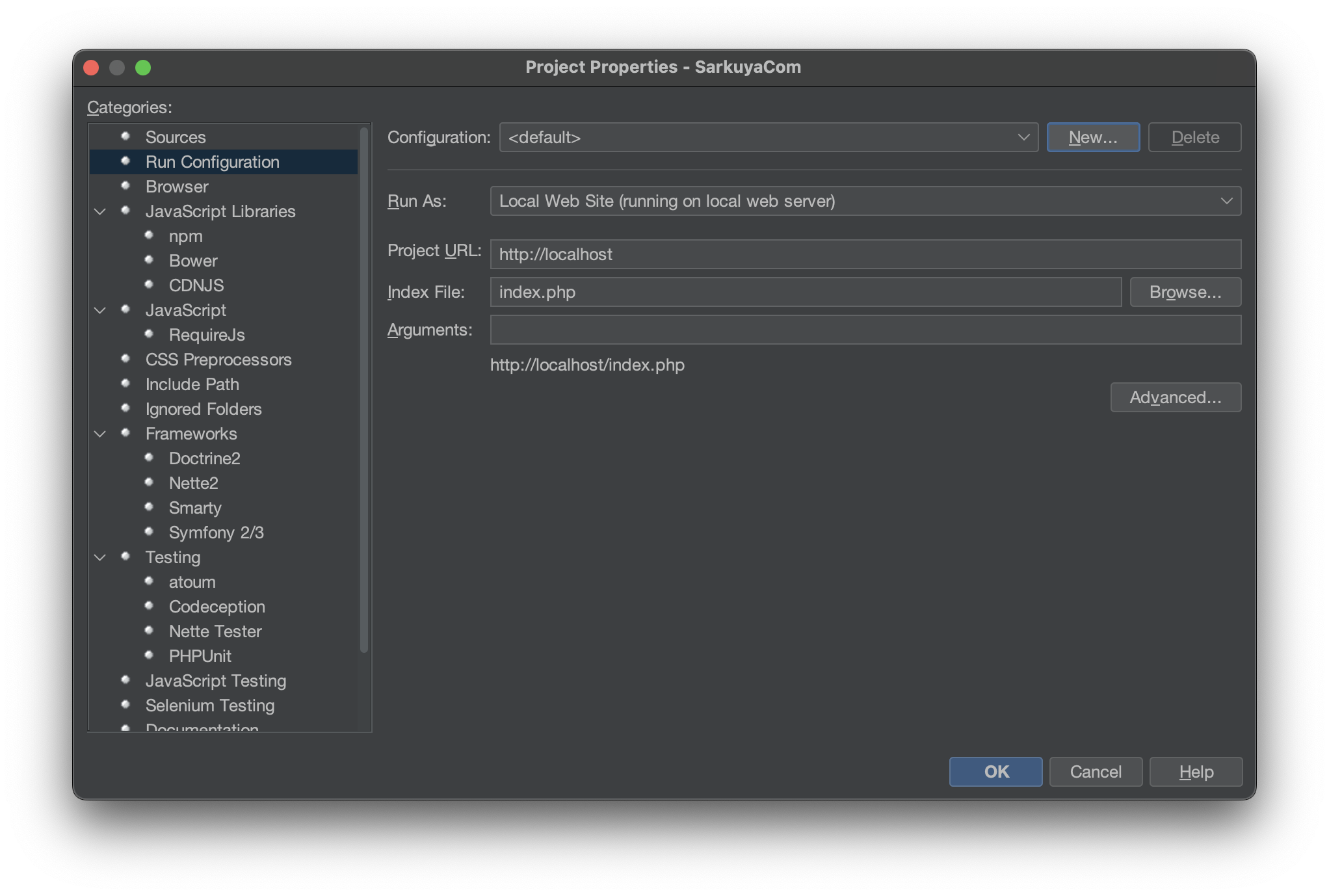
Task: Open the Configuration dropdown
Action: click(x=769, y=137)
